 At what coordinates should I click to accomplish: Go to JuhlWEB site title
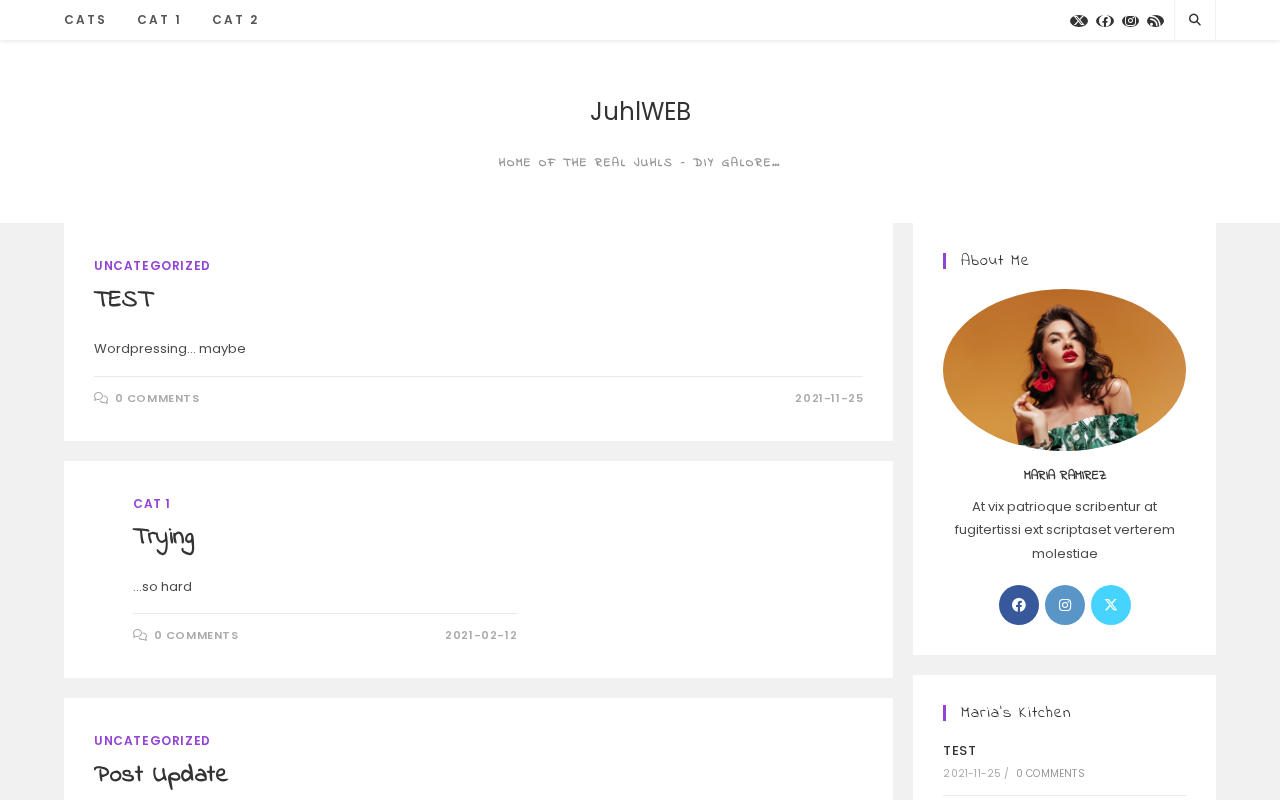640,111
